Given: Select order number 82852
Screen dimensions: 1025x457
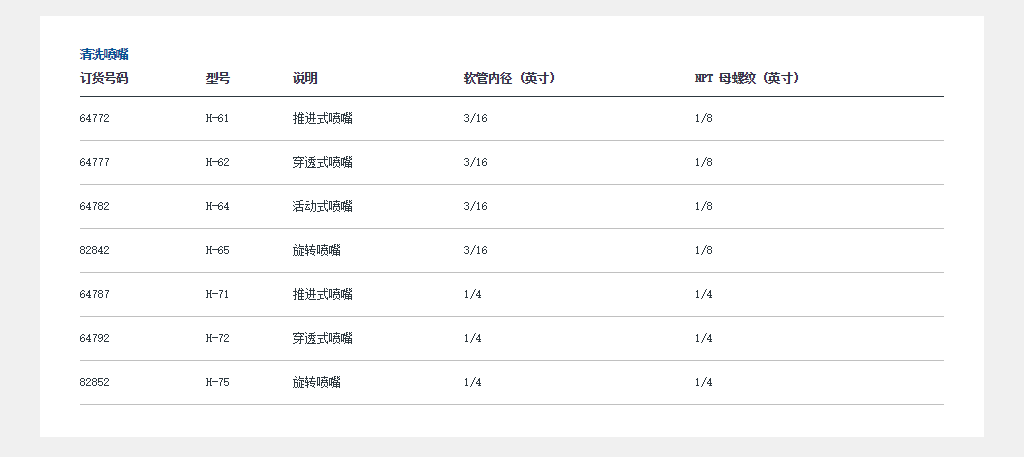Looking at the screenshot, I should coord(95,383).
